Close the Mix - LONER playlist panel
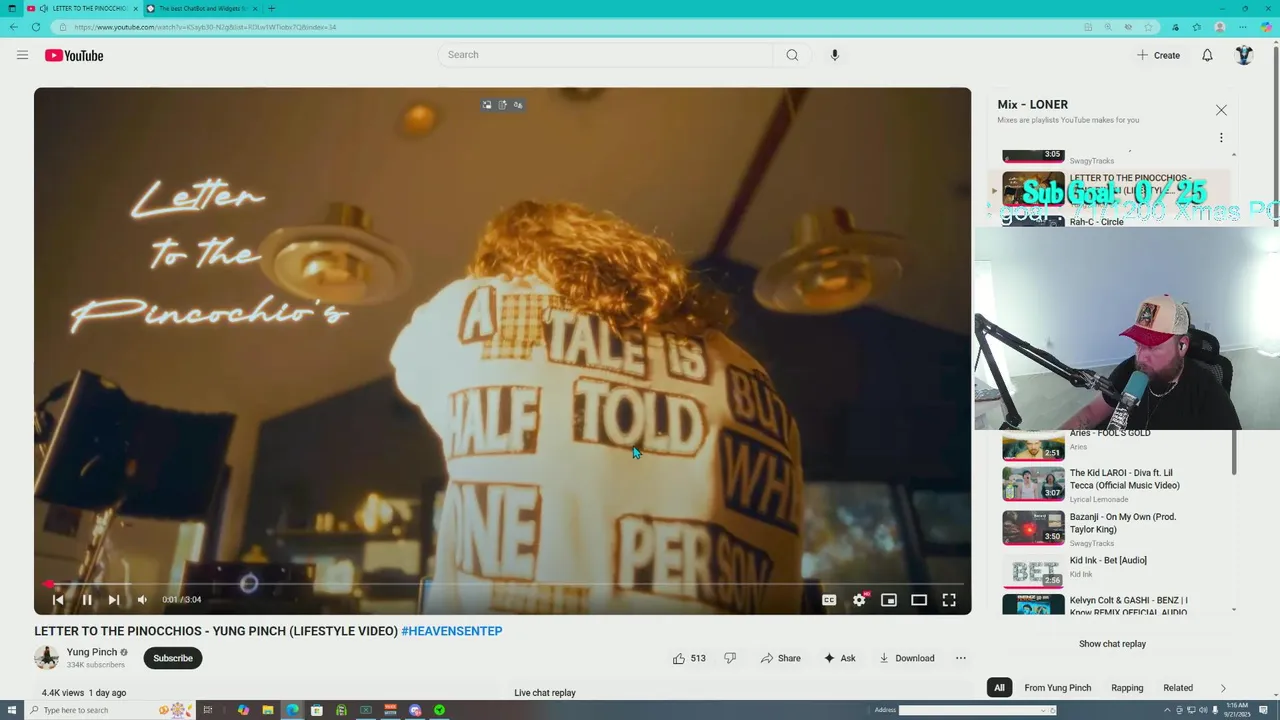This screenshot has height=720, width=1280. (x=1221, y=110)
